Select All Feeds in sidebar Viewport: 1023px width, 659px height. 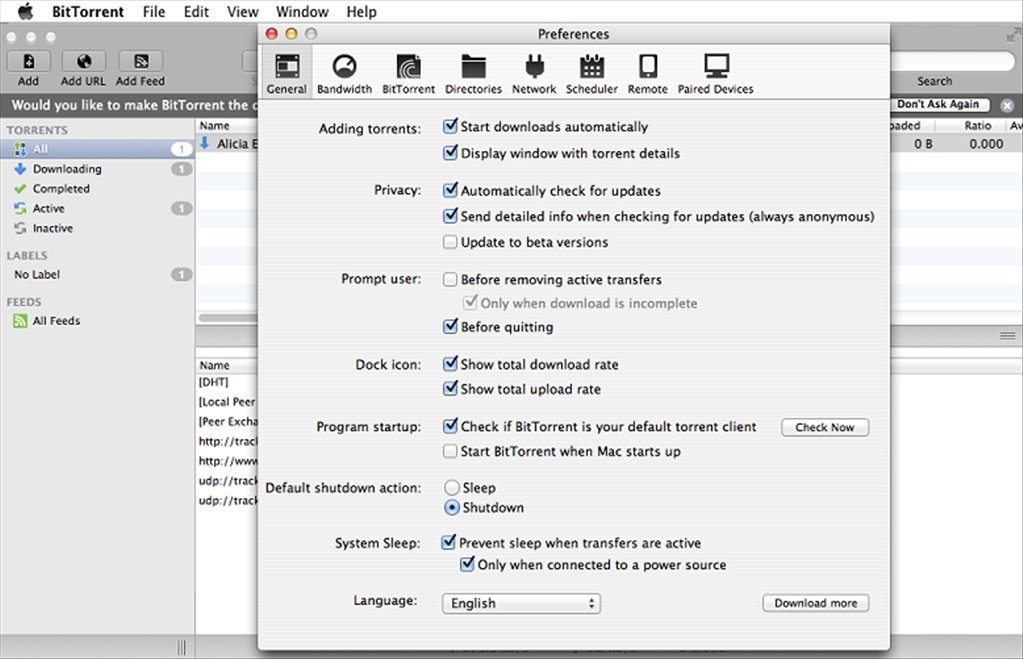[x=97, y=320]
